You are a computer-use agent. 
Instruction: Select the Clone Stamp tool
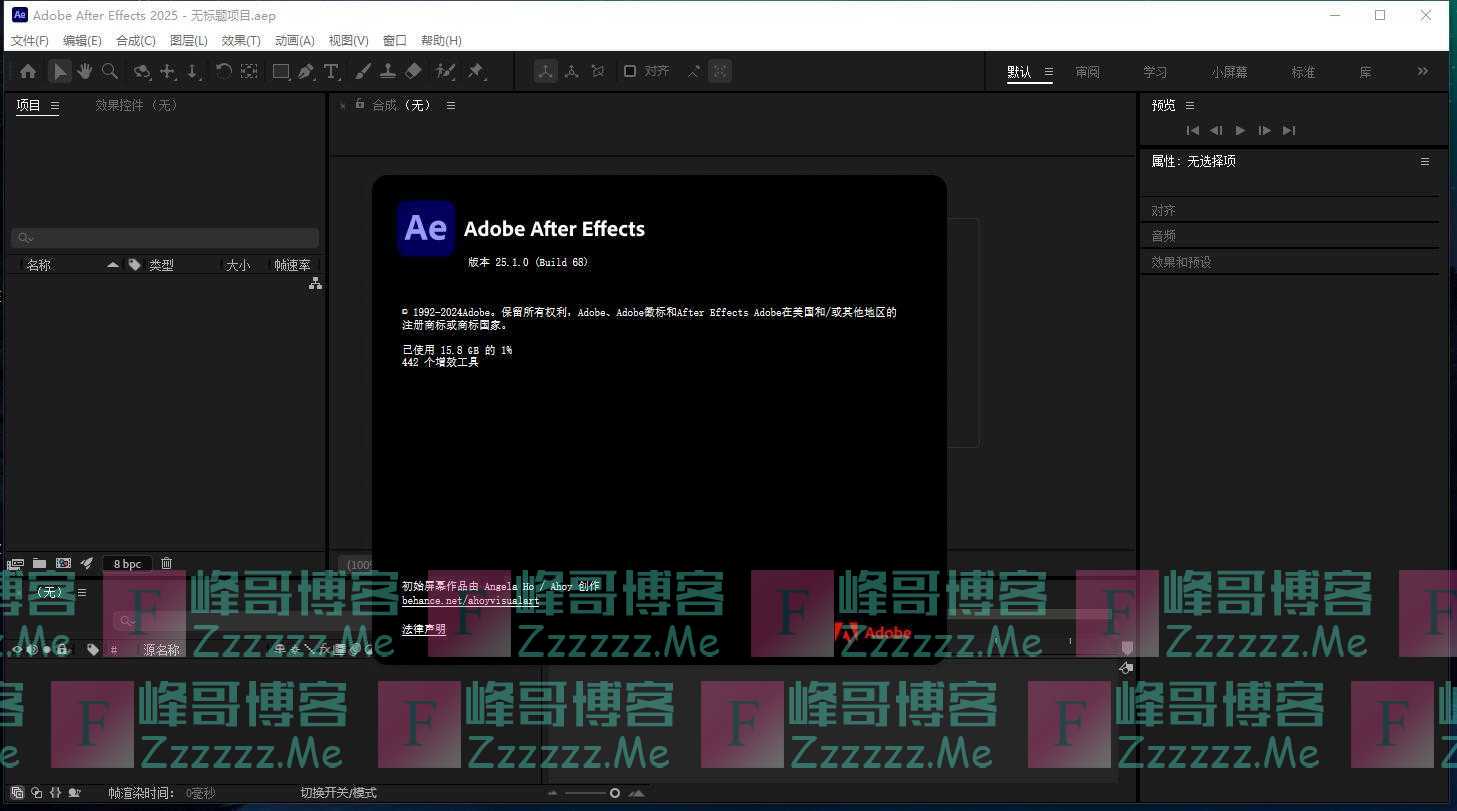click(388, 71)
